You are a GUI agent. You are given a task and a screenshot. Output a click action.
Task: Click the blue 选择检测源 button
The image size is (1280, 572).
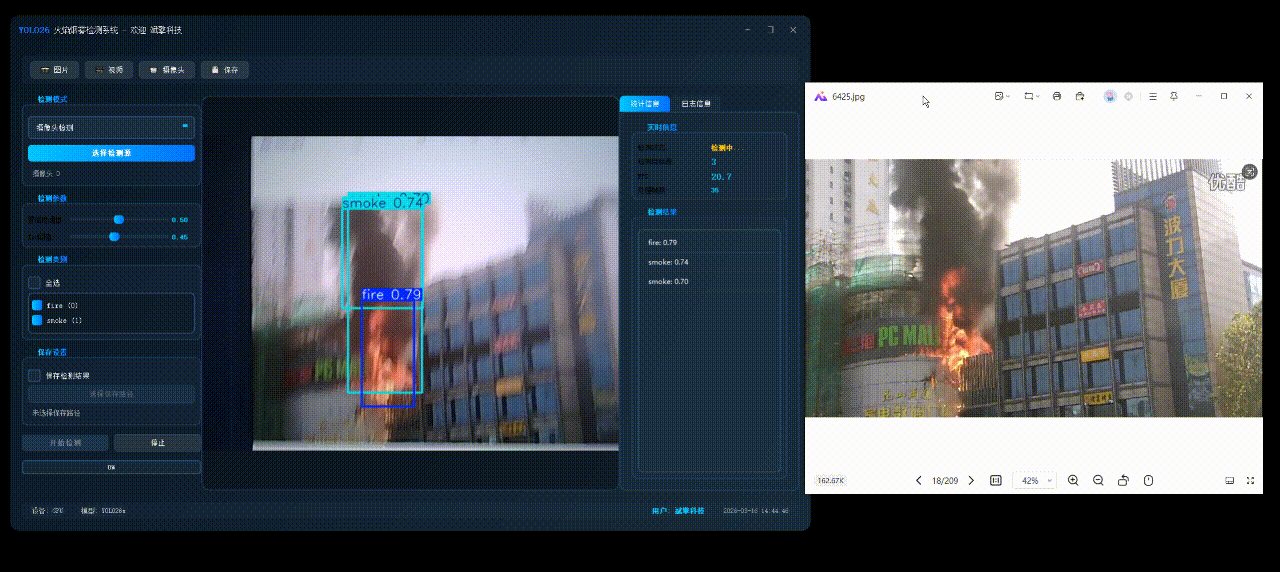pos(111,153)
